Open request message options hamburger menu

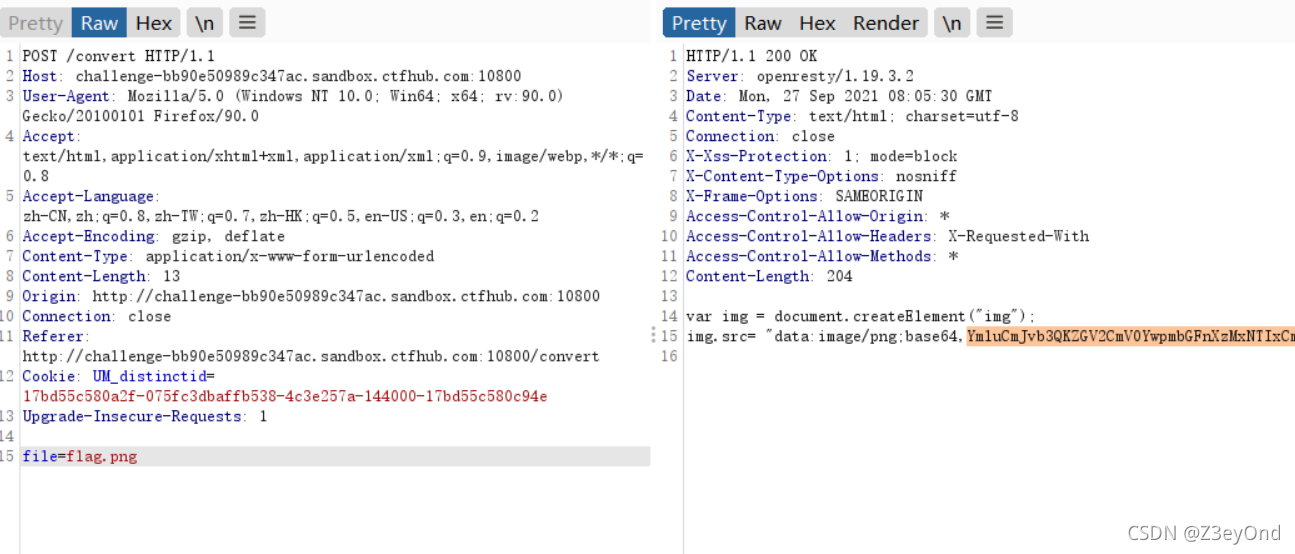(x=247, y=23)
